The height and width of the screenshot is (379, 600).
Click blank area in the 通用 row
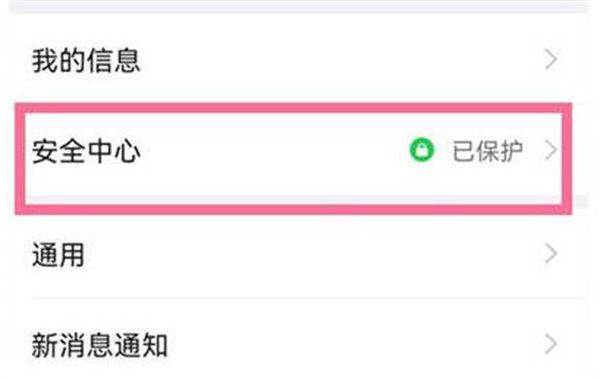tap(306, 255)
